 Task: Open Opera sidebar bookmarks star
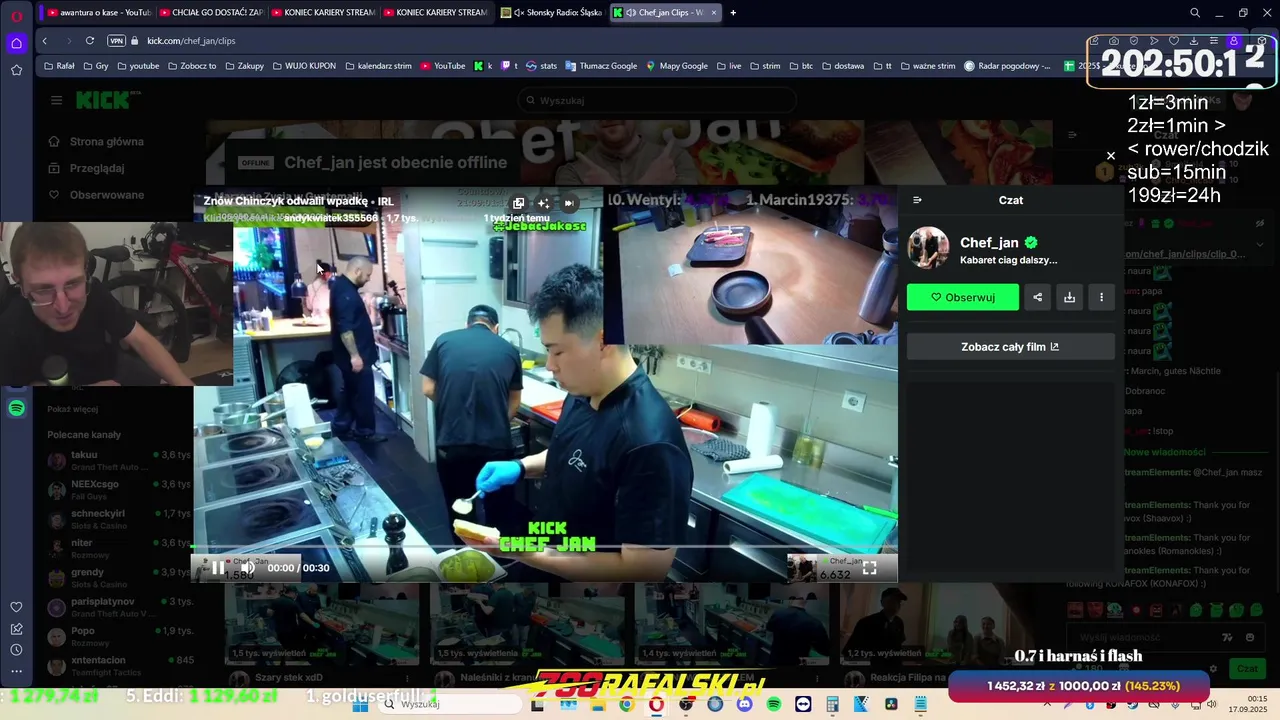click(x=16, y=70)
